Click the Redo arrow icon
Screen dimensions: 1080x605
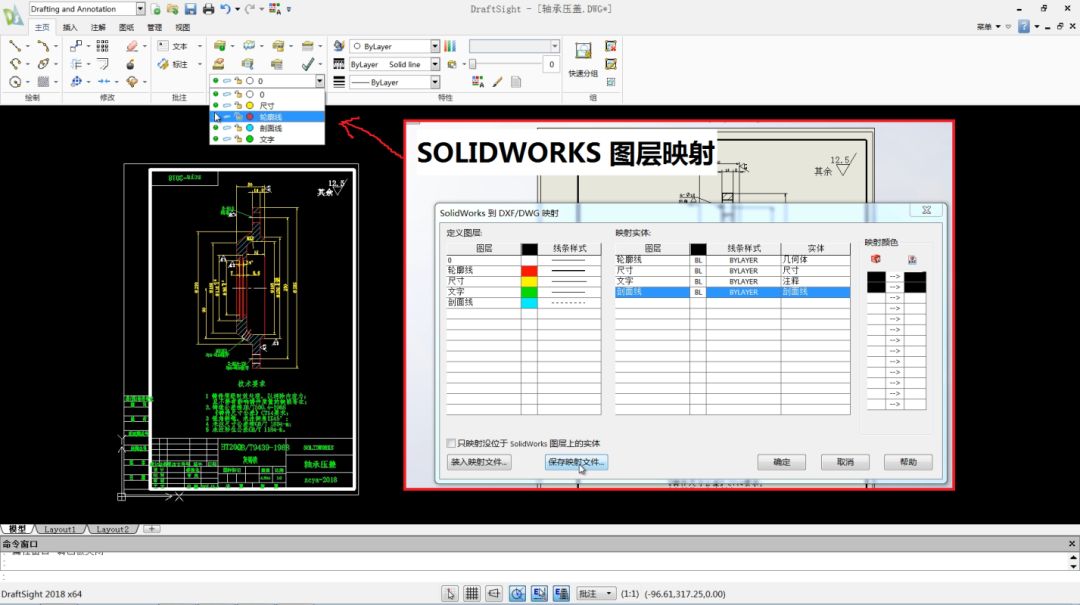tap(249, 9)
